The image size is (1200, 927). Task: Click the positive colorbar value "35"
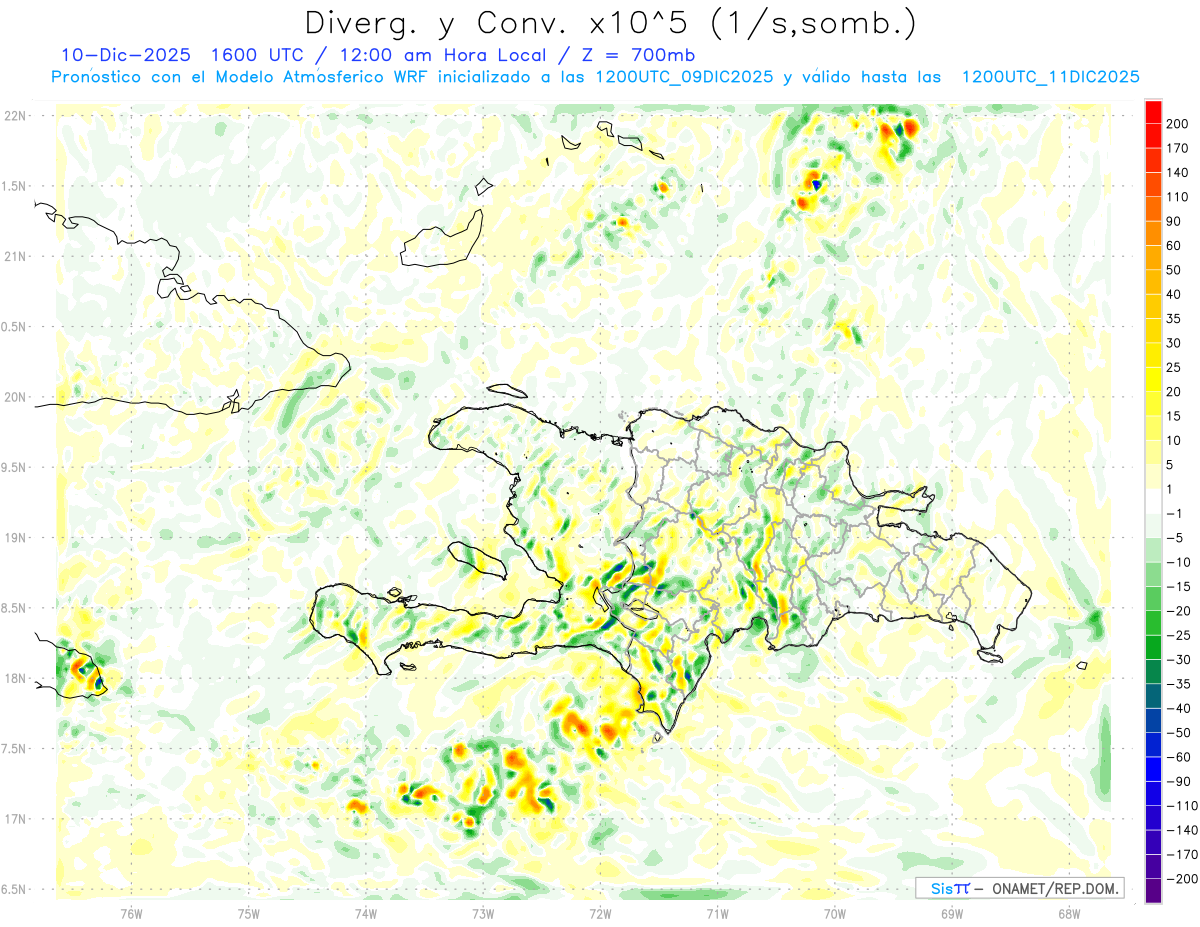tap(1174, 319)
